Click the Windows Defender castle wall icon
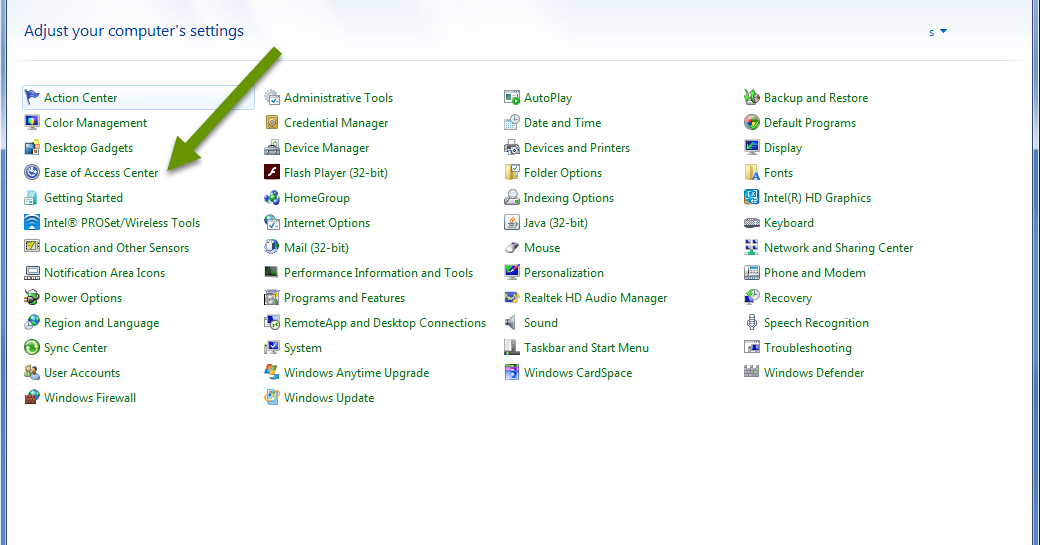 [x=751, y=373]
